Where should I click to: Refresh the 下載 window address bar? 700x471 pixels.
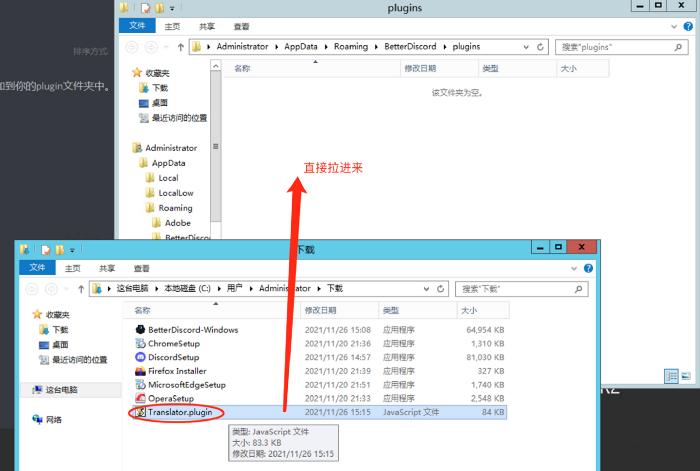tap(441, 289)
